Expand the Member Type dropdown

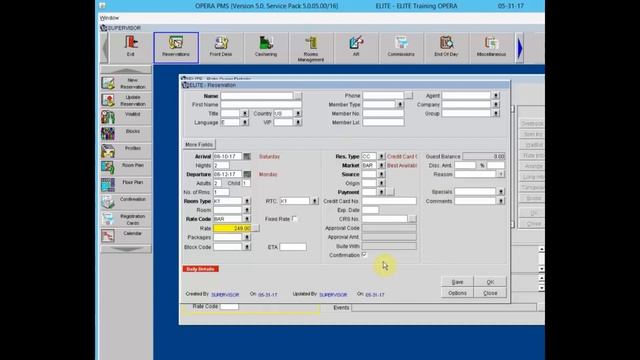click(x=400, y=104)
